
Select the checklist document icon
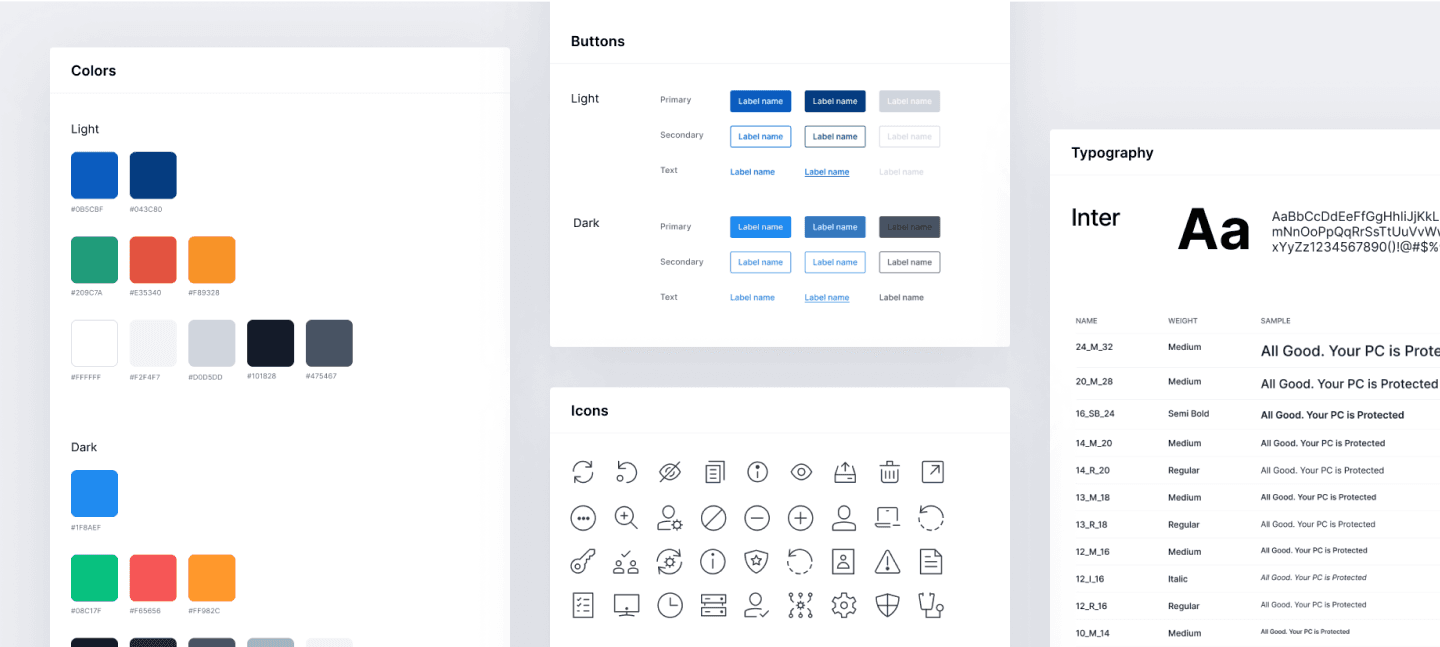point(583,605)
